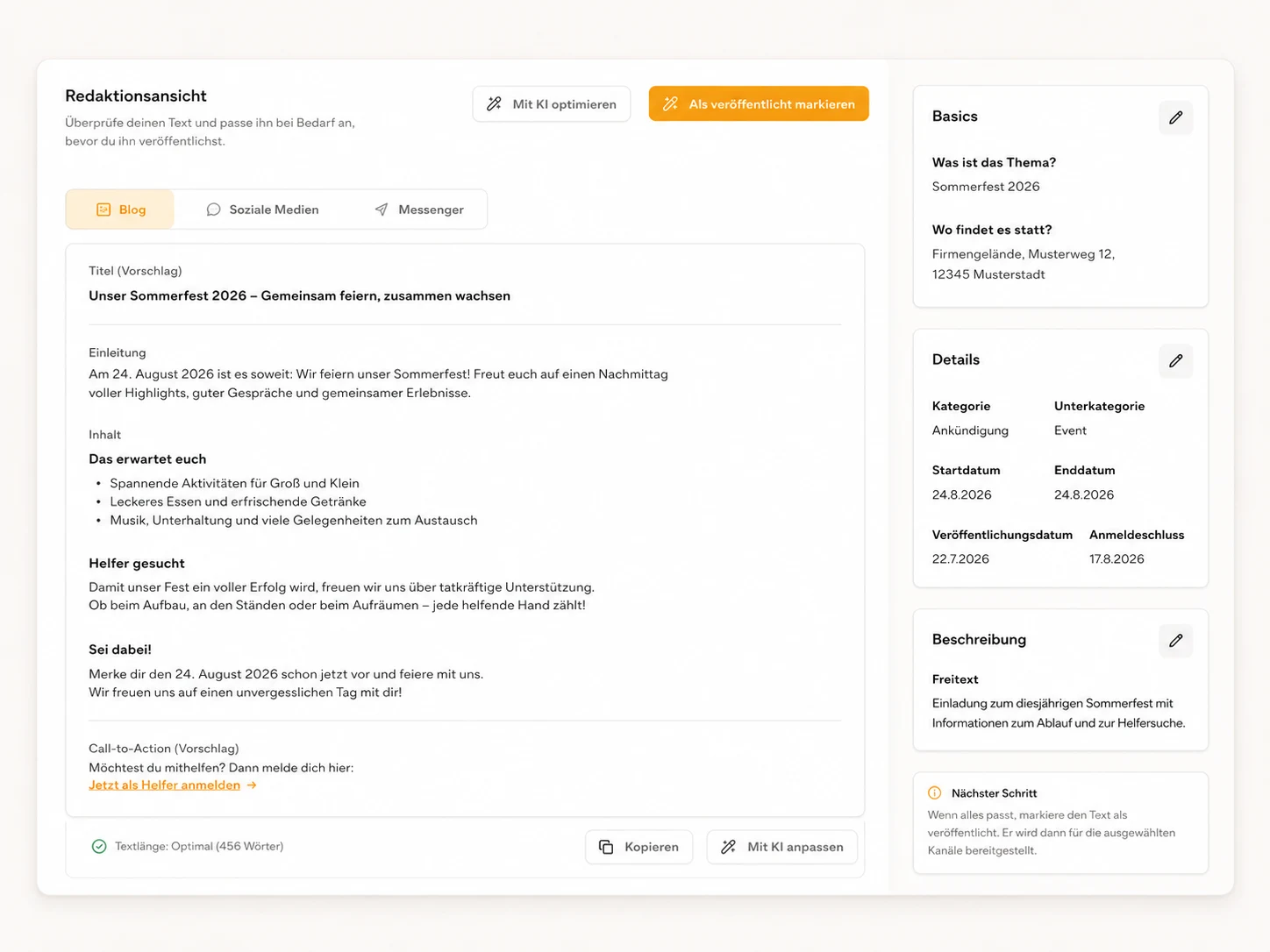This screenshot has height=952, width=1270.
Task: Click the Einleitung paragraph starting Am 24. August
Action: pyautogui.click(x=378, y=384)
